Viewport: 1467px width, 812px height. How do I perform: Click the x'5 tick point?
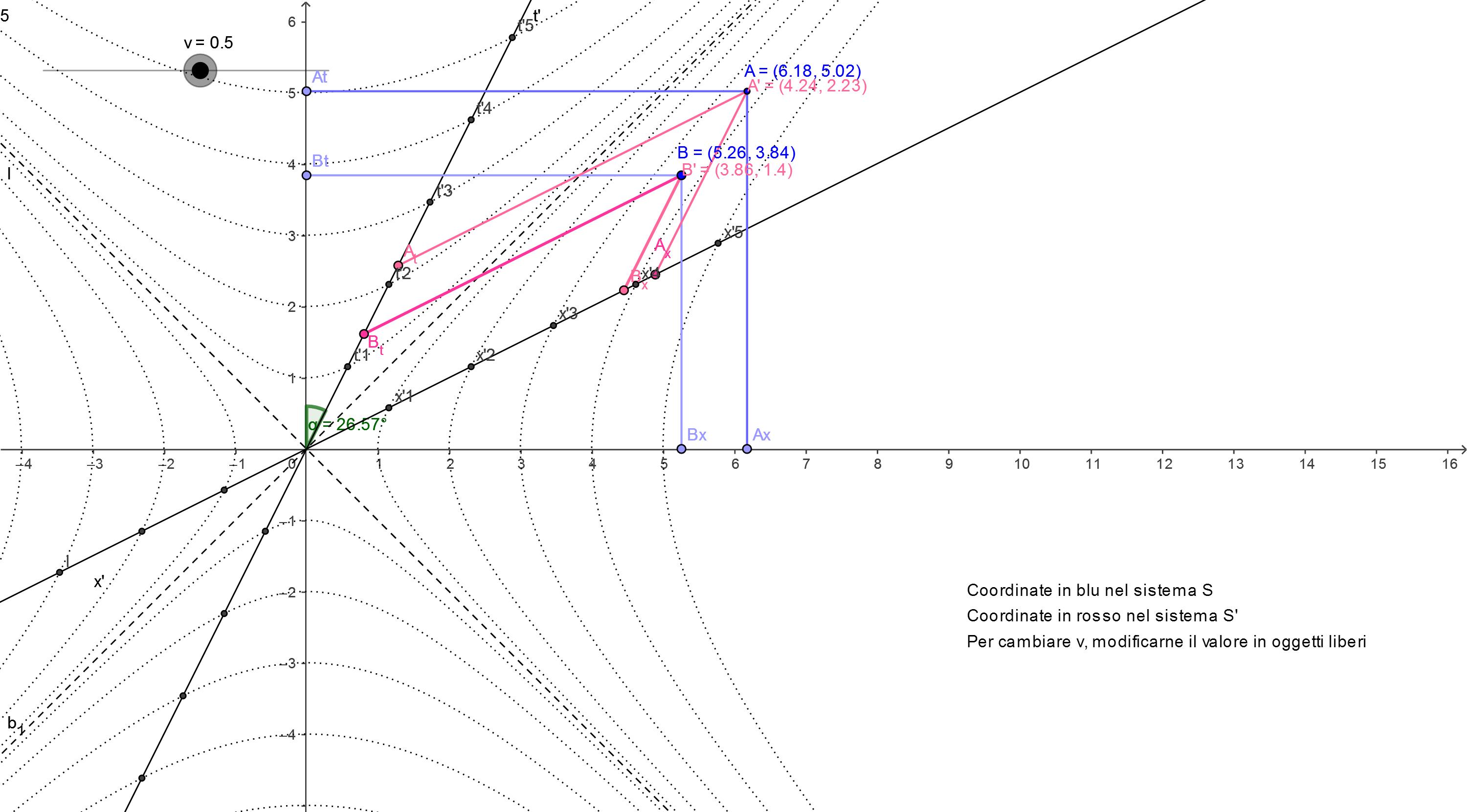click(x=718, y=243)
